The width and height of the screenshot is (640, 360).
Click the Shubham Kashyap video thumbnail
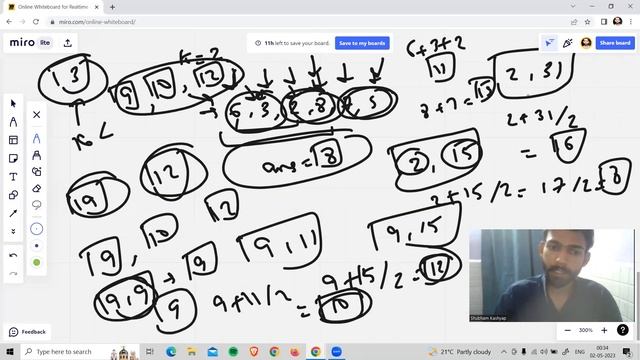pos(552,276)
